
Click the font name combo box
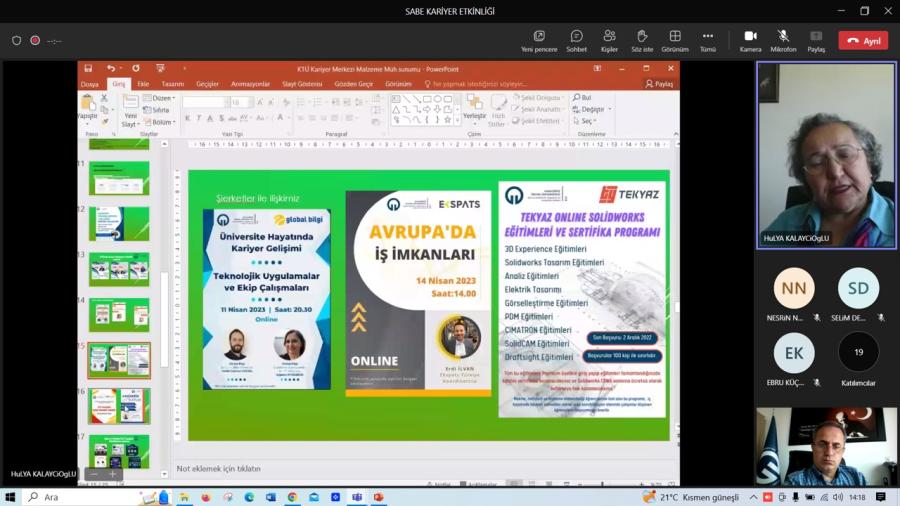point(204,103)
